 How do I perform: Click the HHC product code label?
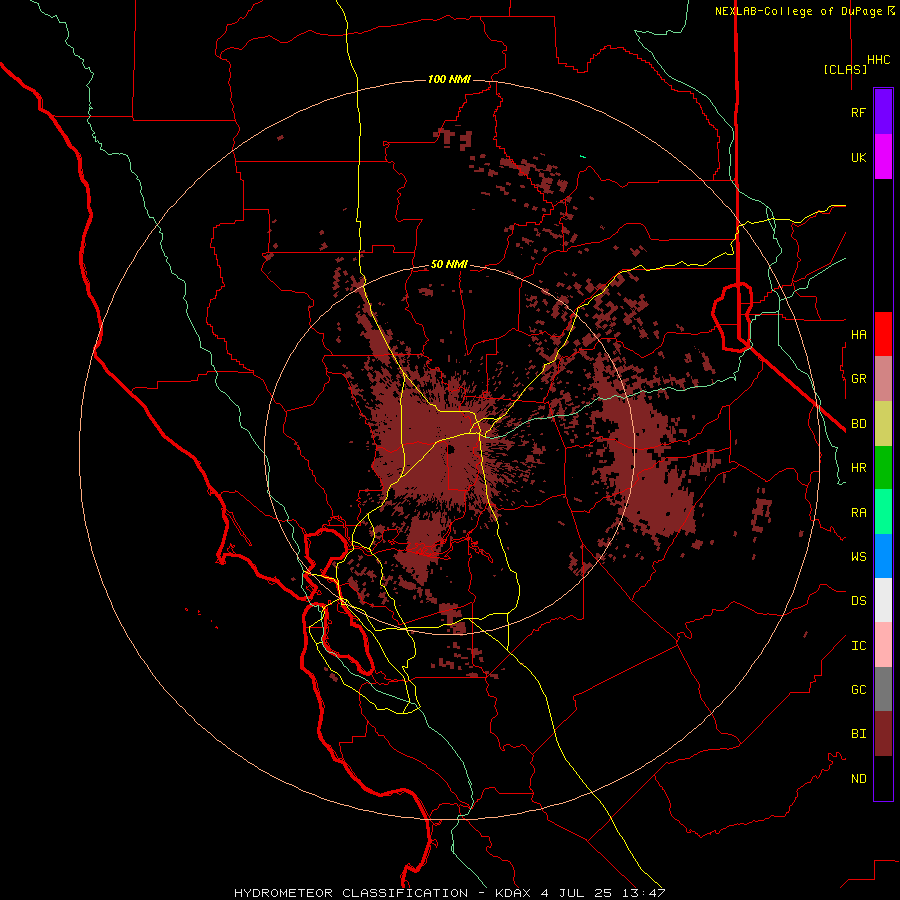[x=878, y=60]
